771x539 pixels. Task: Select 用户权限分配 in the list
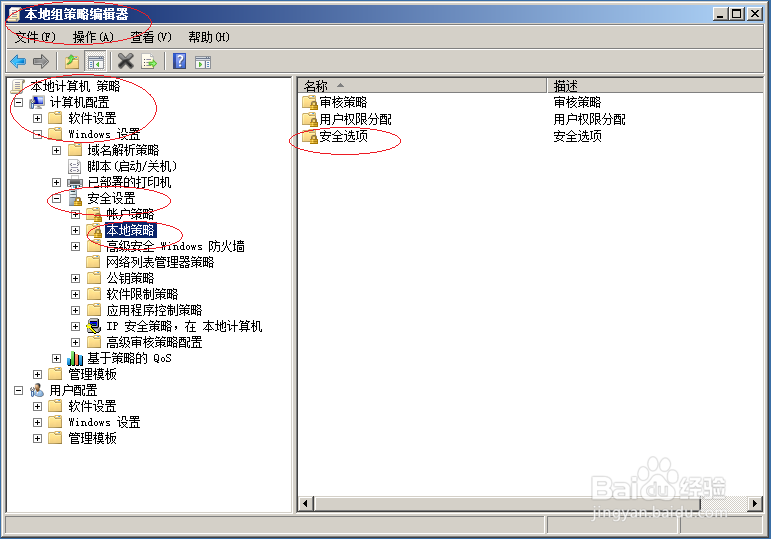[355, 120]
